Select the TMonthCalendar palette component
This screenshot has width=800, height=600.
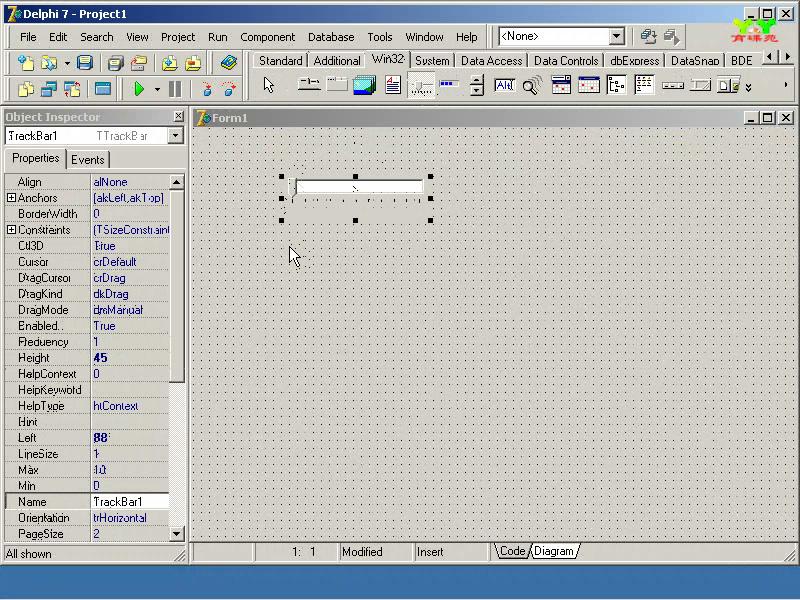click(588, 85)
